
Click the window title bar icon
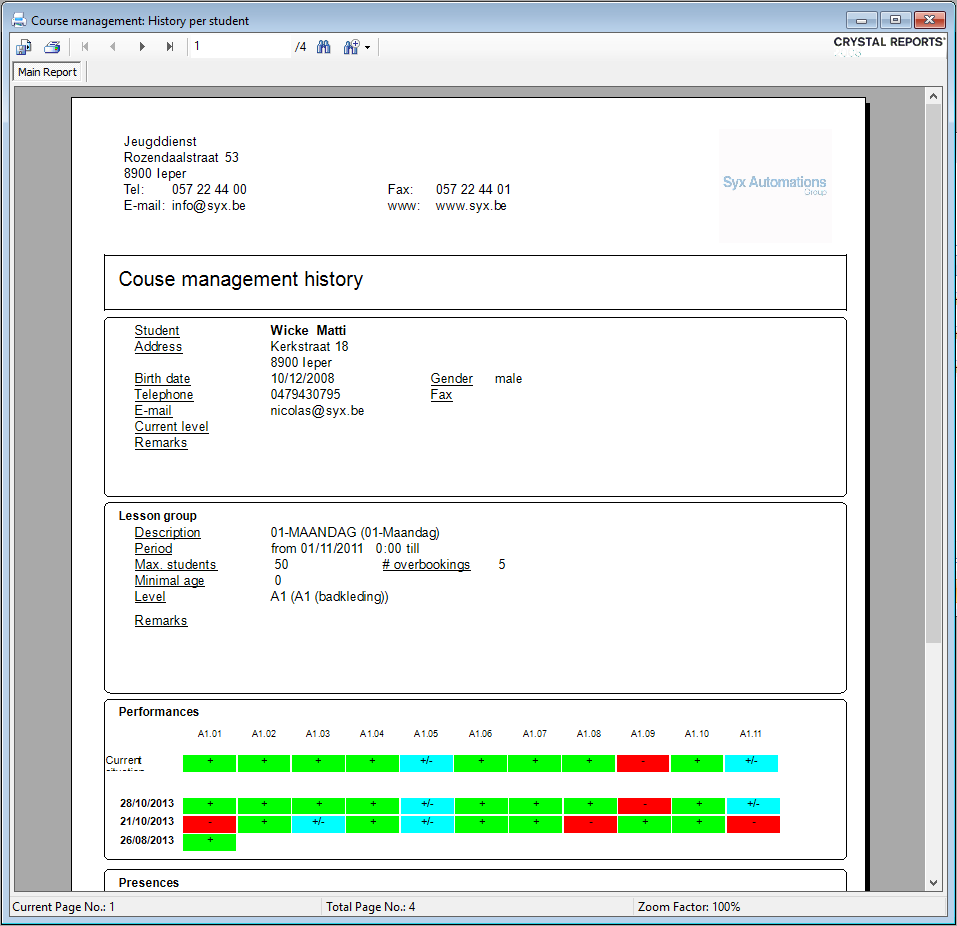click(18, 20)
